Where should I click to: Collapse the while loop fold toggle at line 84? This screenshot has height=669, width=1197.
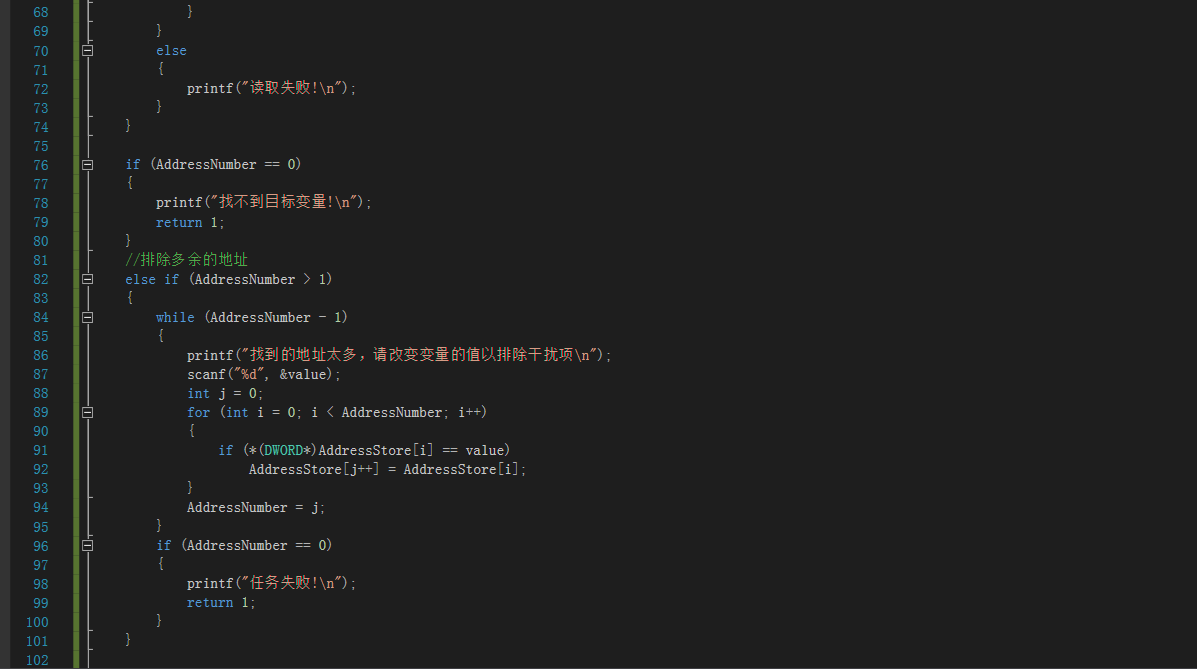[x=88, y=318]
